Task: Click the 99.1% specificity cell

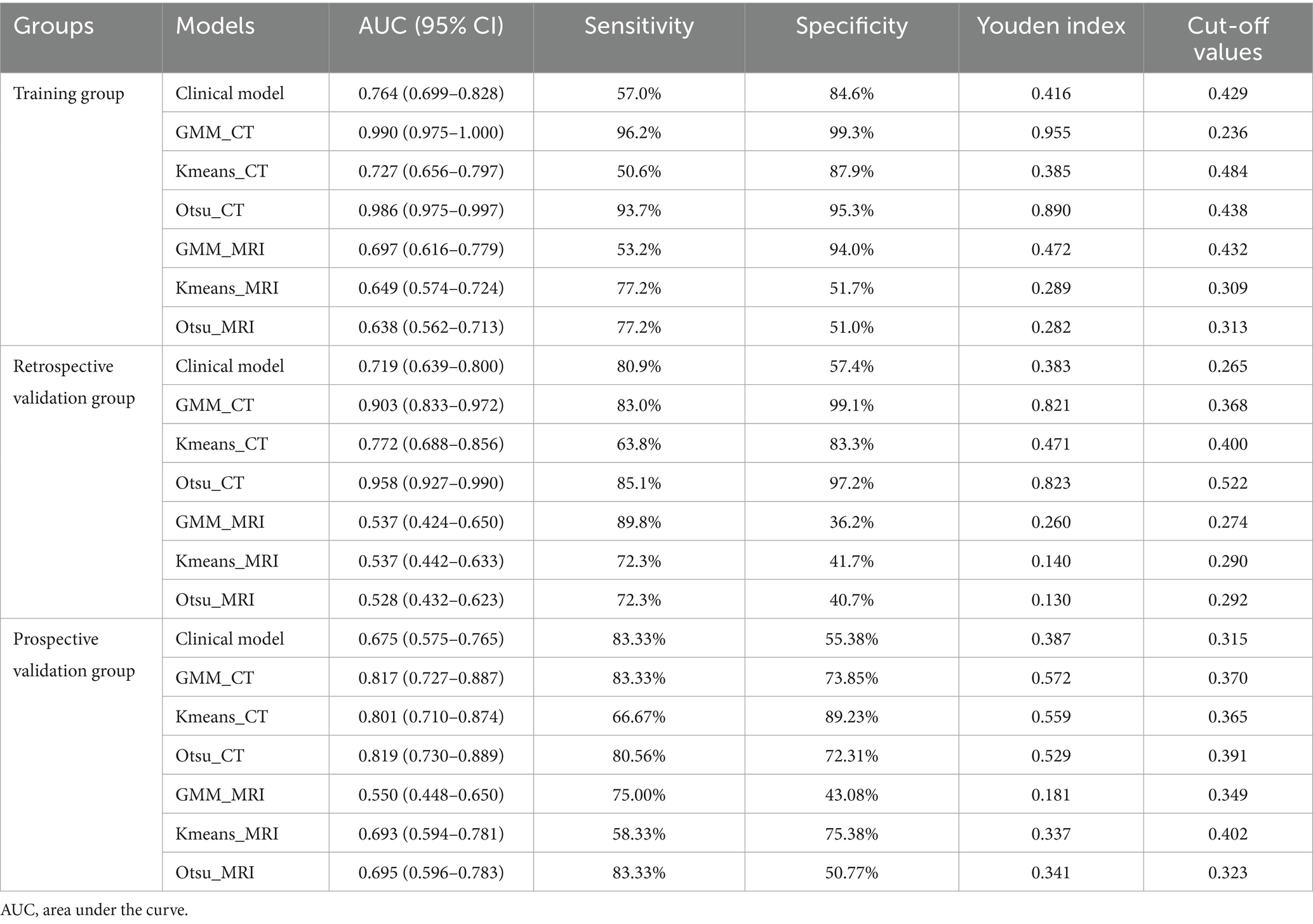Action: [851, 405]
